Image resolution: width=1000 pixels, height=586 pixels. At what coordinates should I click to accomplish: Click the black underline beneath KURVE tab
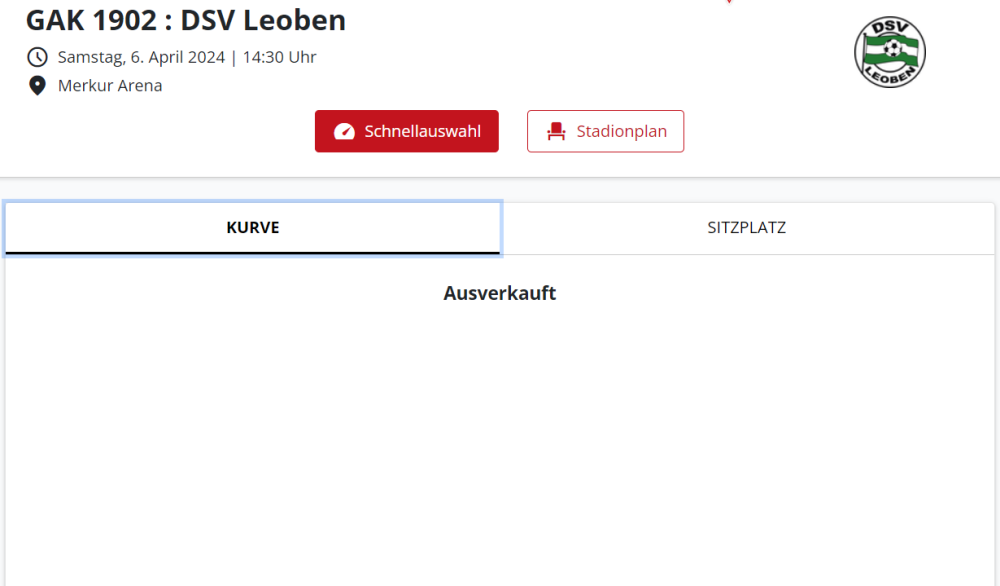[253, 253]
